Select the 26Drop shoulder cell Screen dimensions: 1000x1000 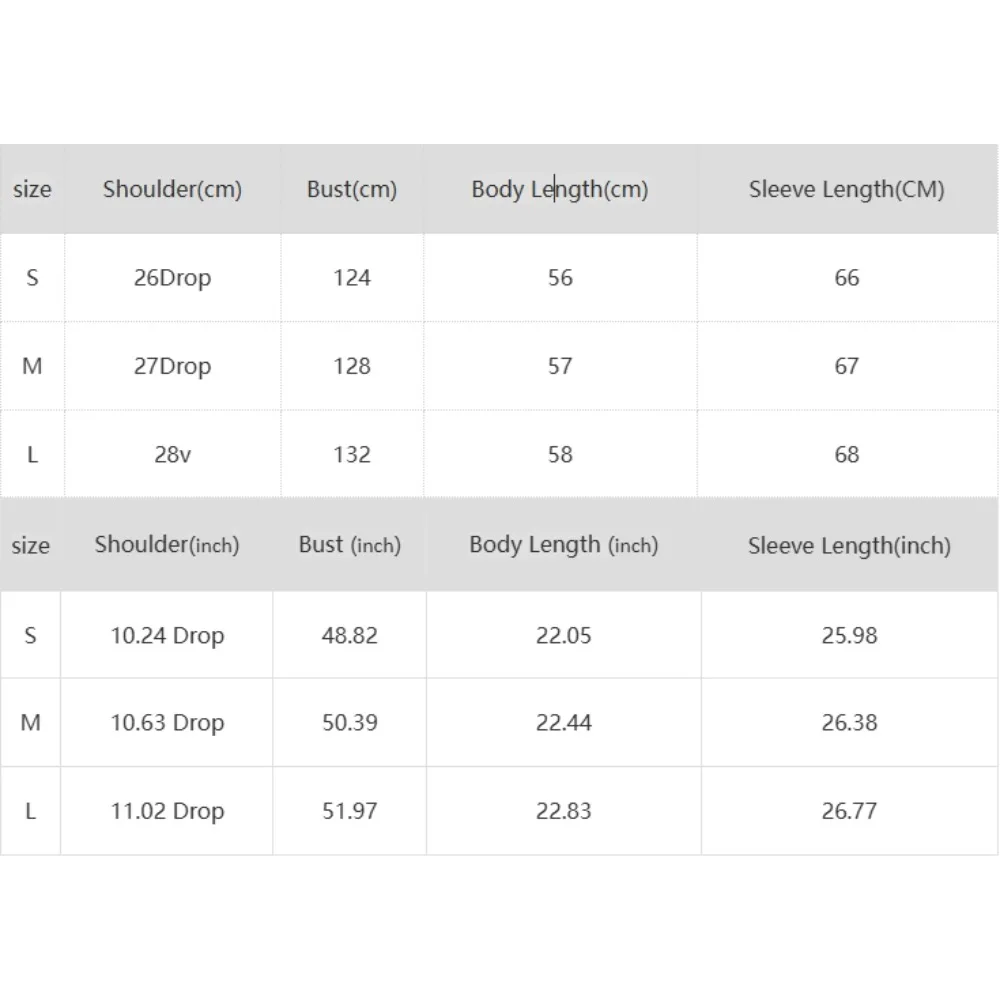(x=172, y=278)
